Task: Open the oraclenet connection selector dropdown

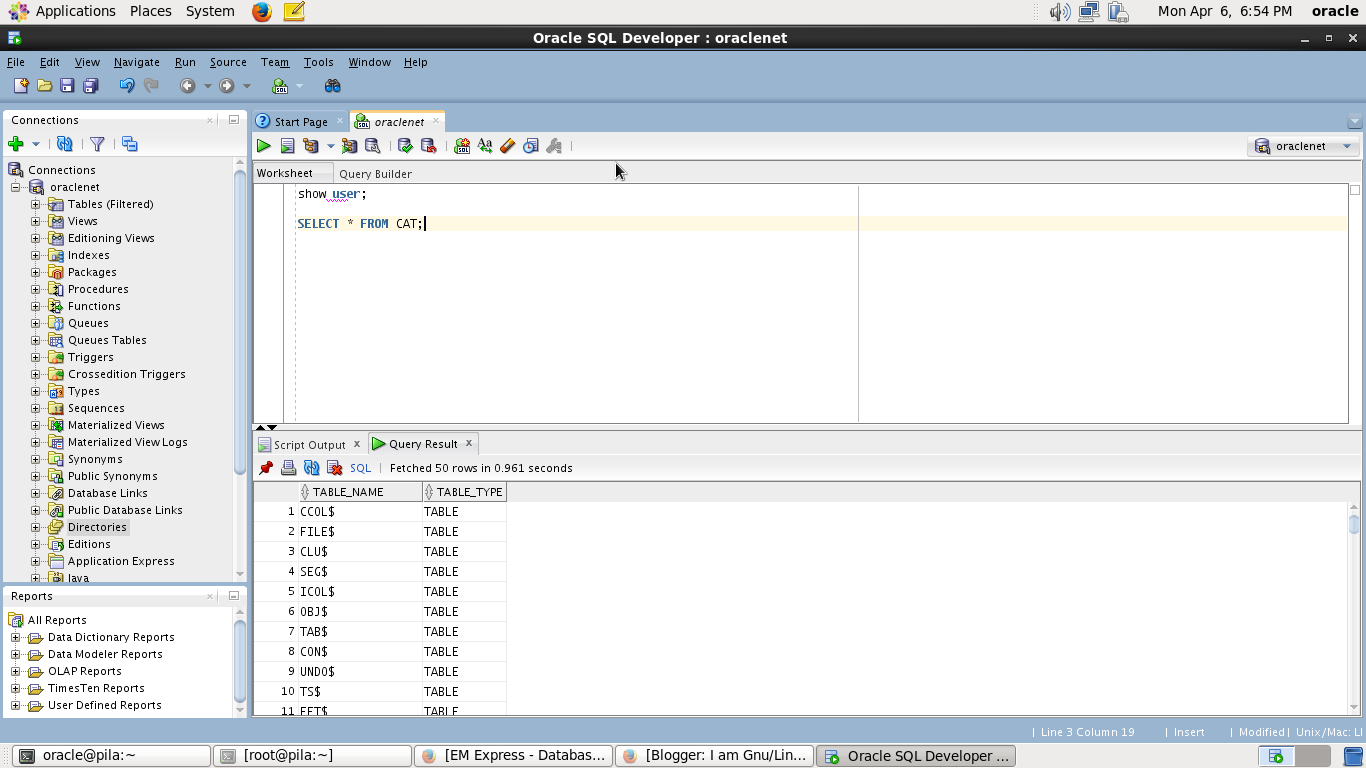Action: click(1347, 146)
